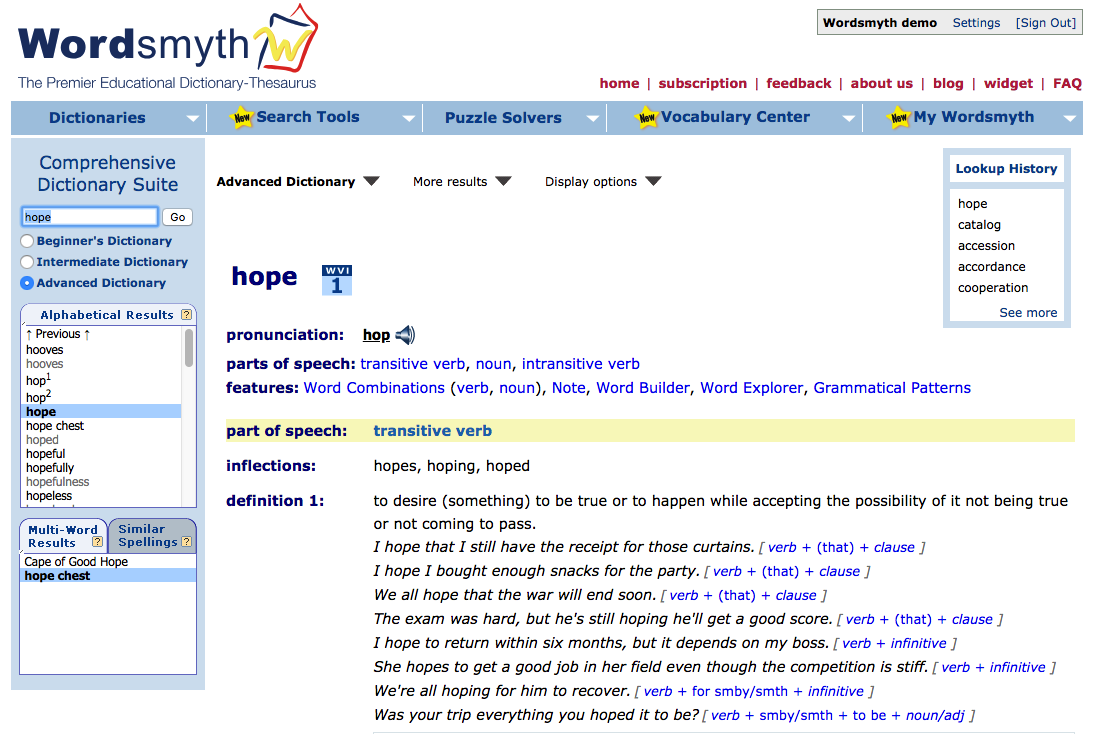1100x734 pixels.
Task: Open the Display options dropdown
Action: pyautogui.click(x=603, y=182)
